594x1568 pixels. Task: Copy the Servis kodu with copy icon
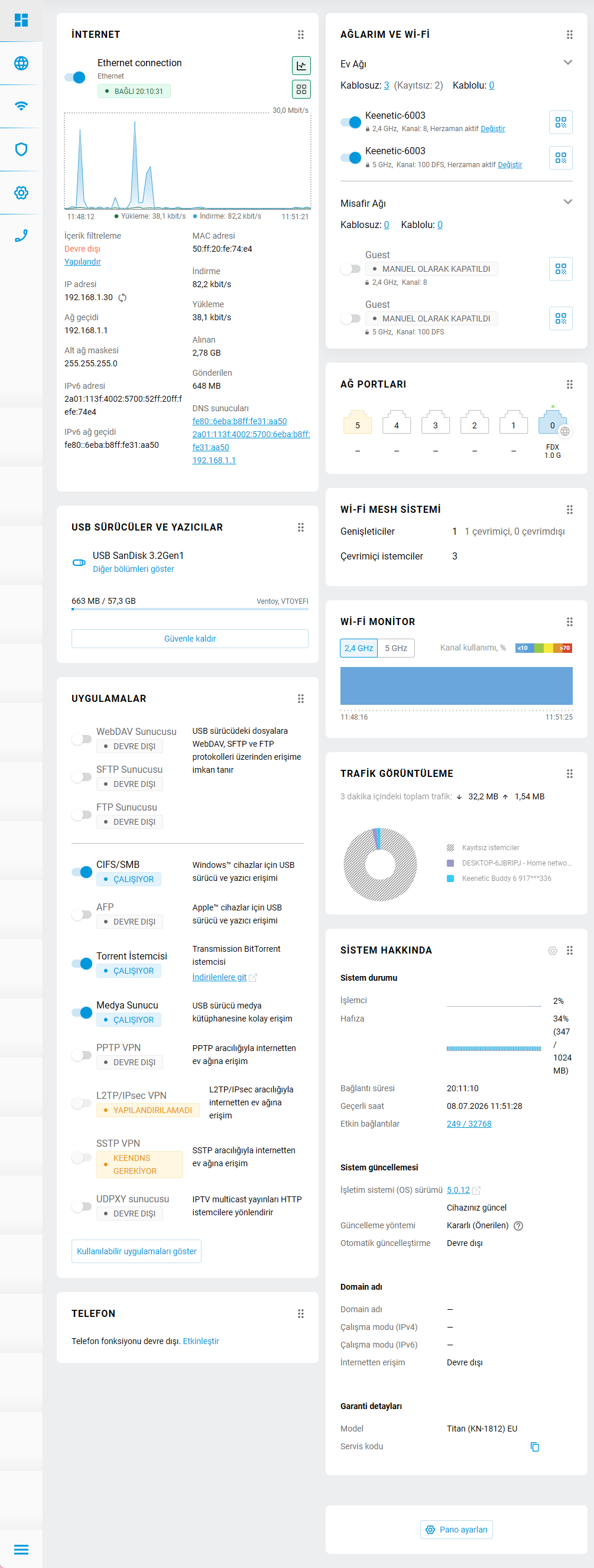(x=535, y=1447)
